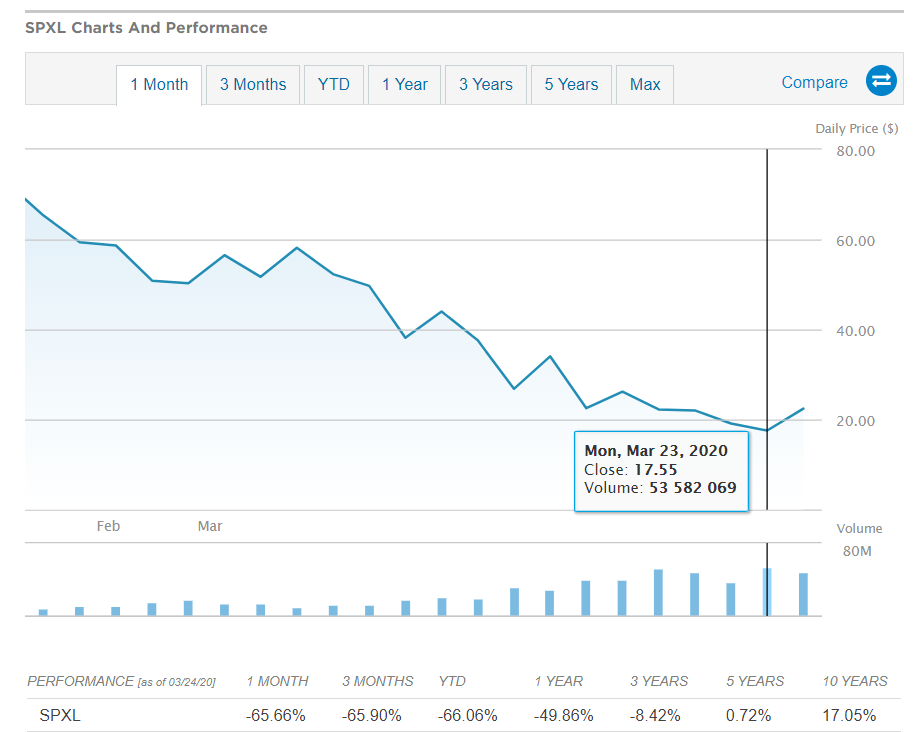The image size is (917, 732).
Task: Click the -65.66% performance value
Action: coord(277,716)
